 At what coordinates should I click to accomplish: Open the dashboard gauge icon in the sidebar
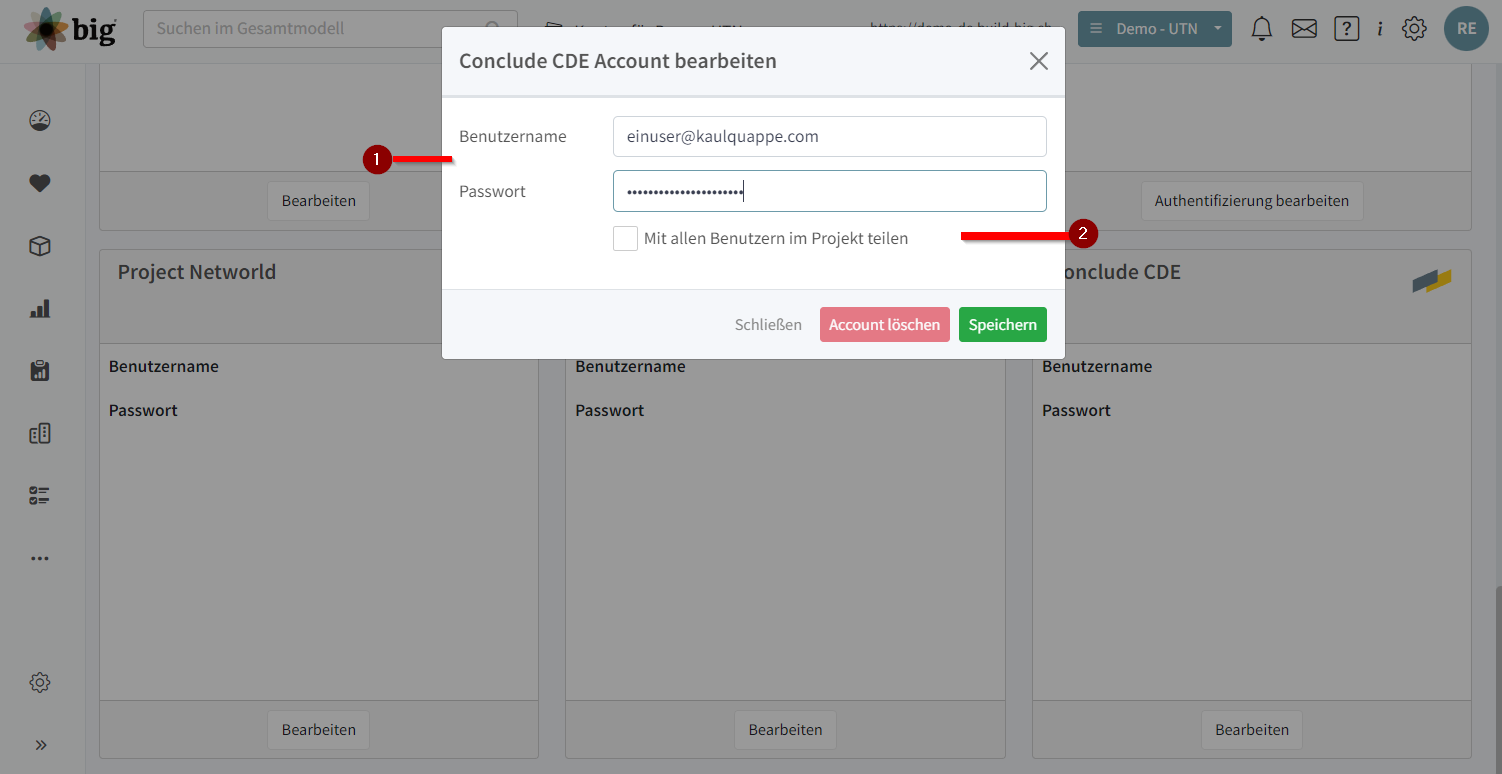coord(39,120)
